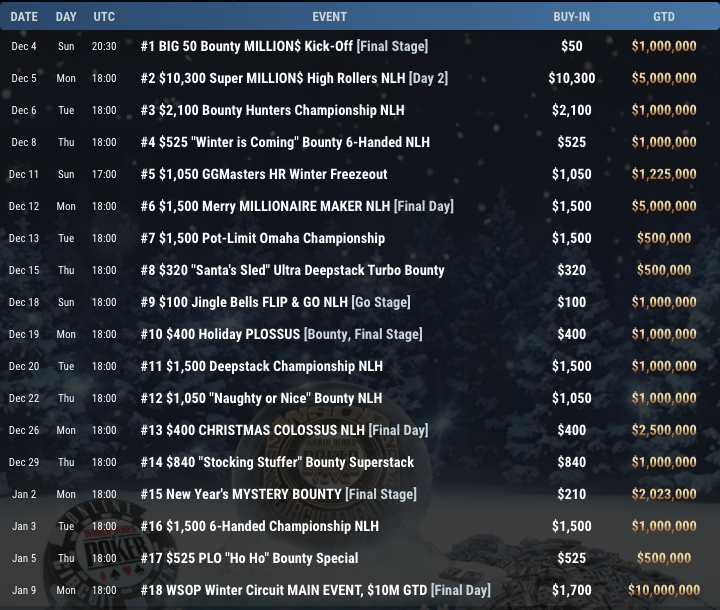Select #4 $525 Winter is Coming Bounty event
This screenshot has width=720, height=610.
285,142
